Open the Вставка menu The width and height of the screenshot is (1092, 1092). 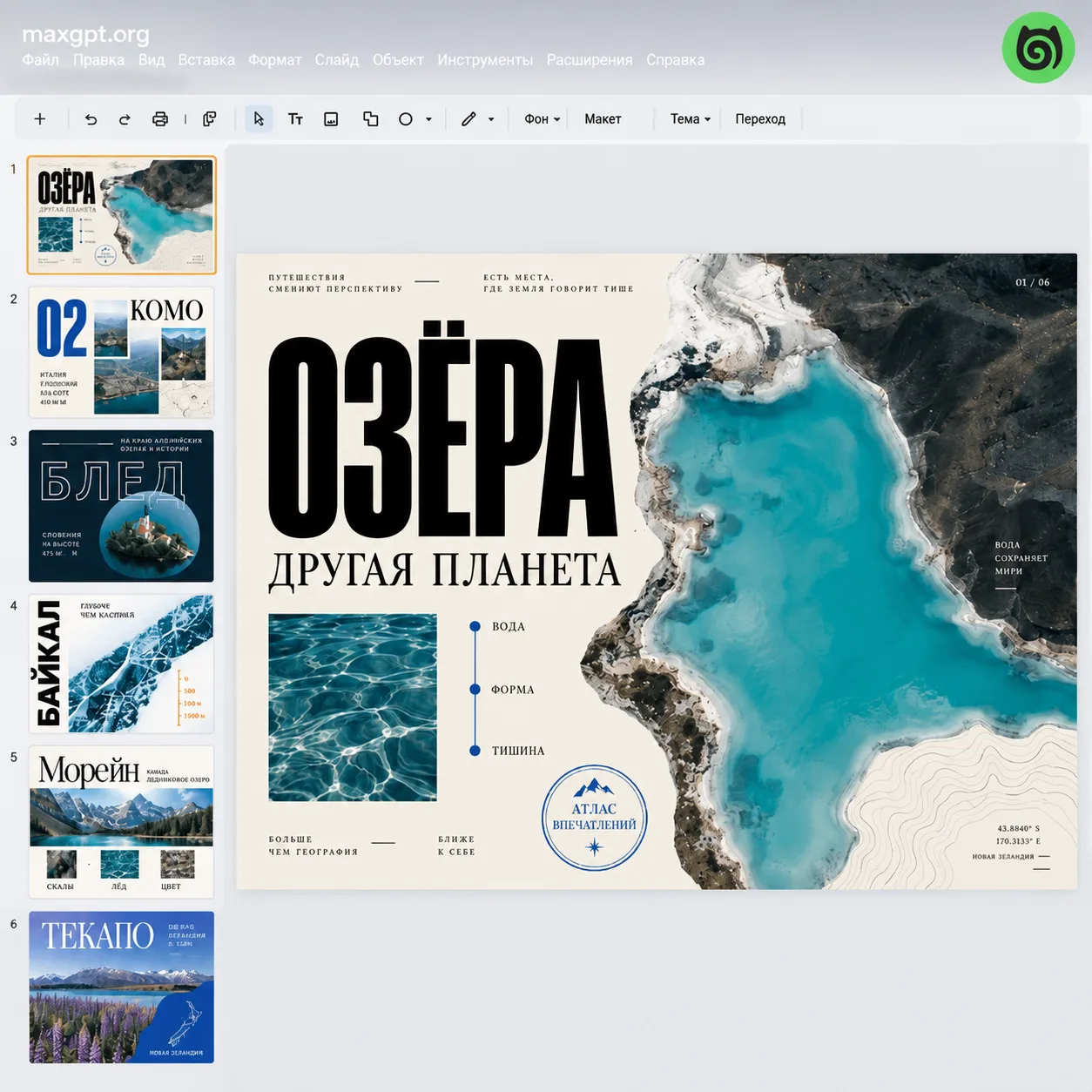(206, 60)
